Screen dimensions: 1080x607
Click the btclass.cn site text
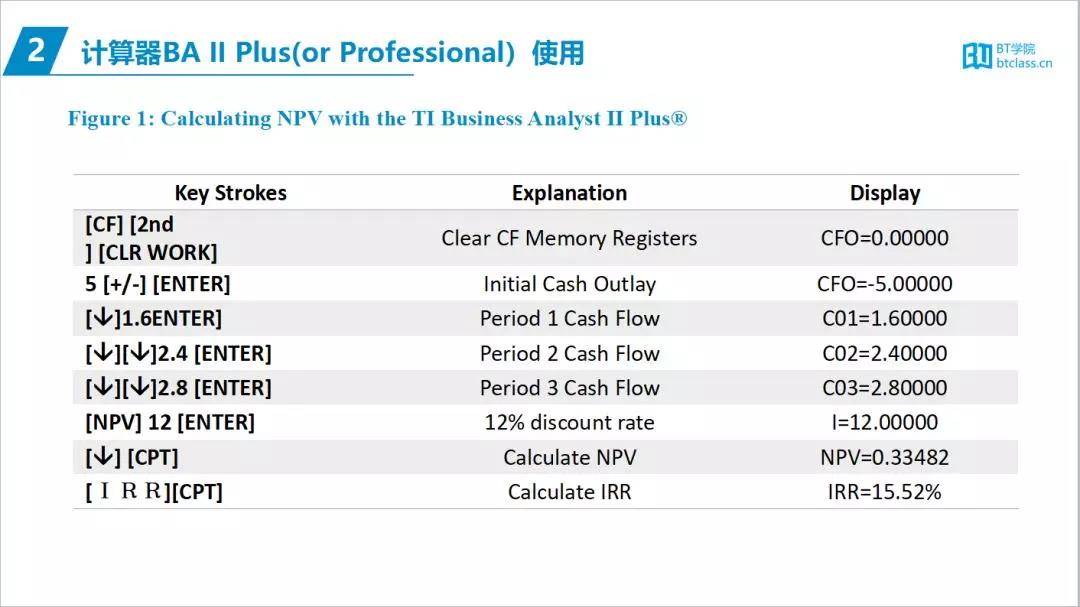click(1024, 63)
